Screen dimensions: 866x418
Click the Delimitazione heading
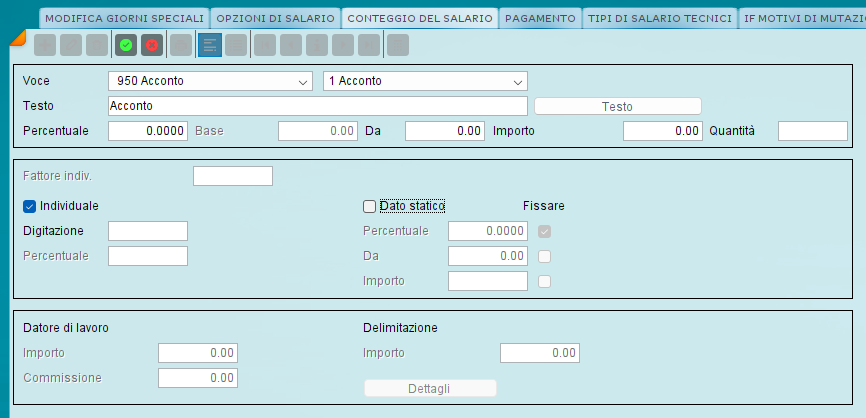tap(400, 328)
